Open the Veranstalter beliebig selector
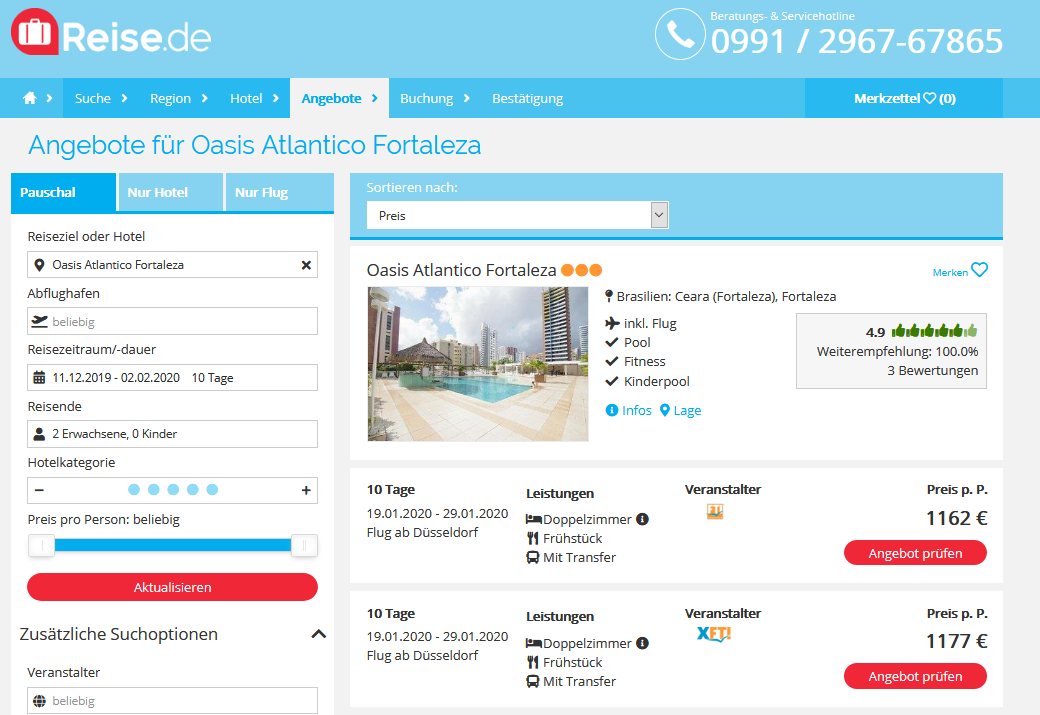 click(172, 700)
